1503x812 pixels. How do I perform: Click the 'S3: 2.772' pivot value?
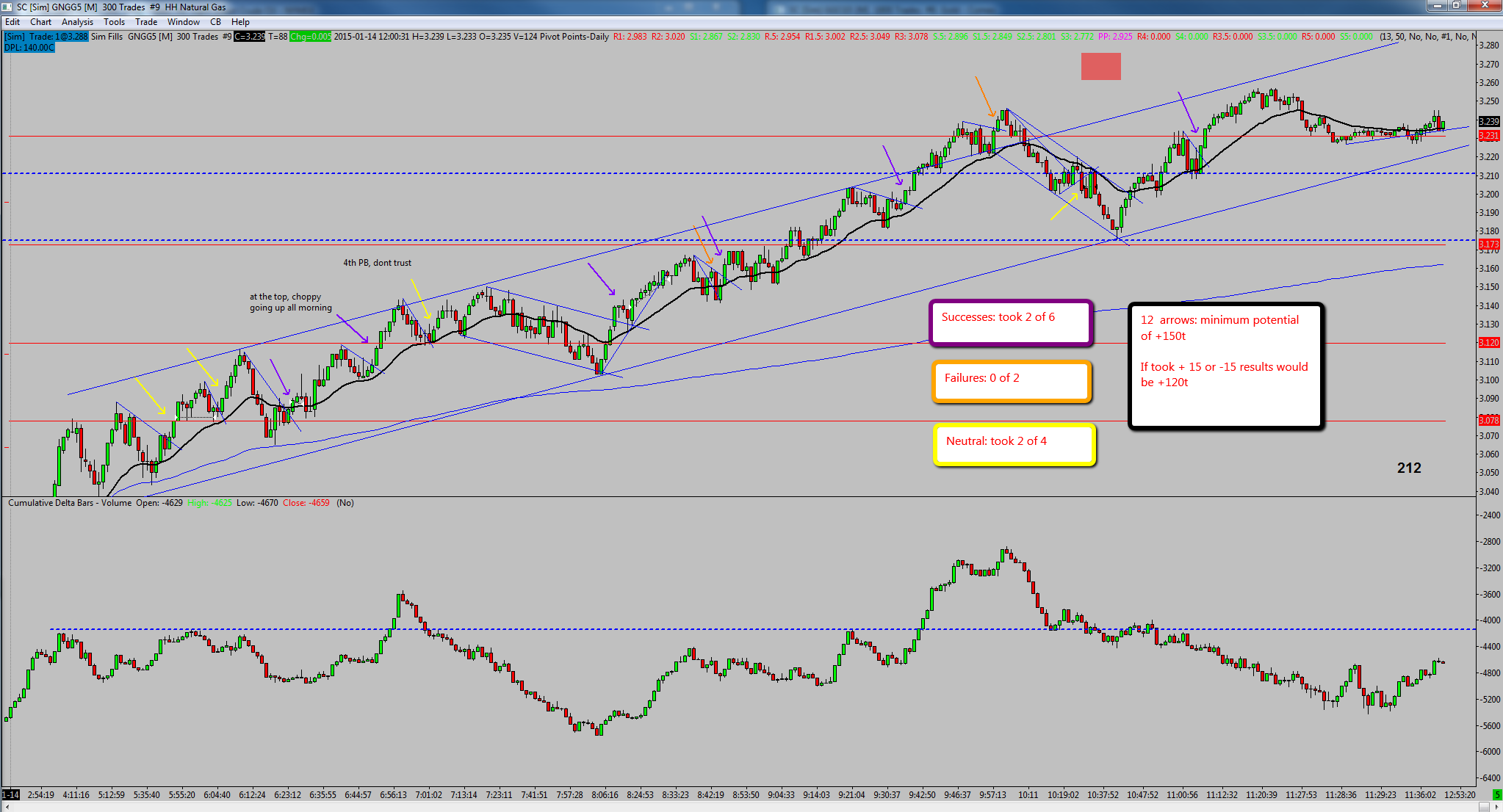click(x=1078, y=37)
